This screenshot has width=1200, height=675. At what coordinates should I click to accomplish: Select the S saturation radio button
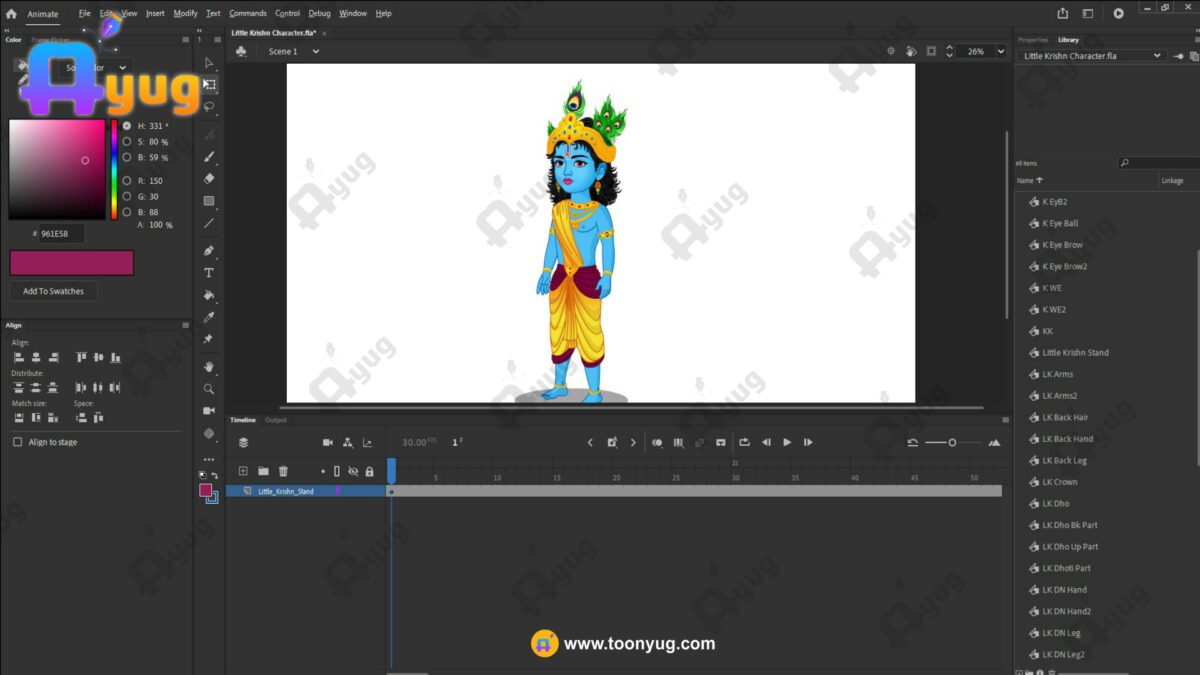[x=127, y=142]
